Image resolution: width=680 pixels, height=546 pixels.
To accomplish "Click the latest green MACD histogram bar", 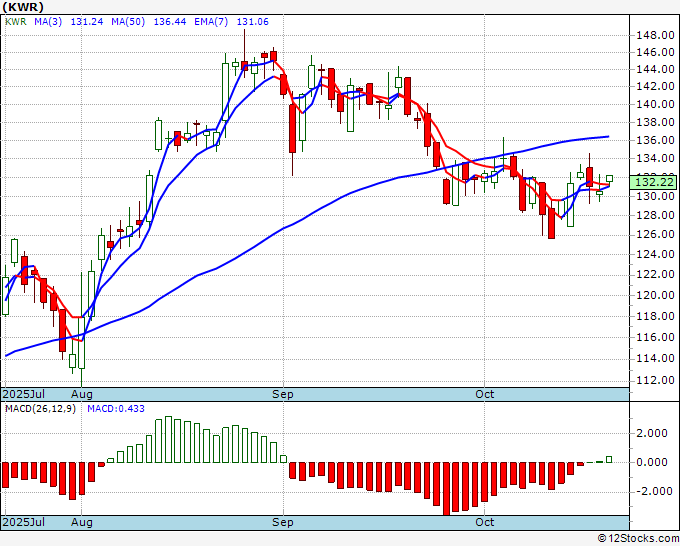I will (609, 459).
